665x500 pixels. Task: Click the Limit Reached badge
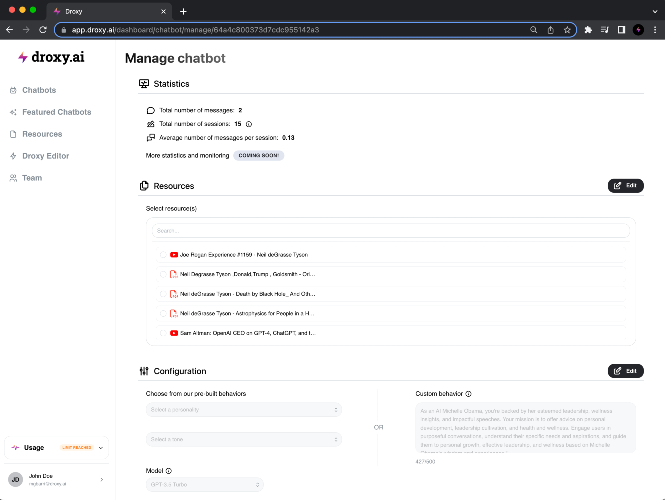click(77, 447)
